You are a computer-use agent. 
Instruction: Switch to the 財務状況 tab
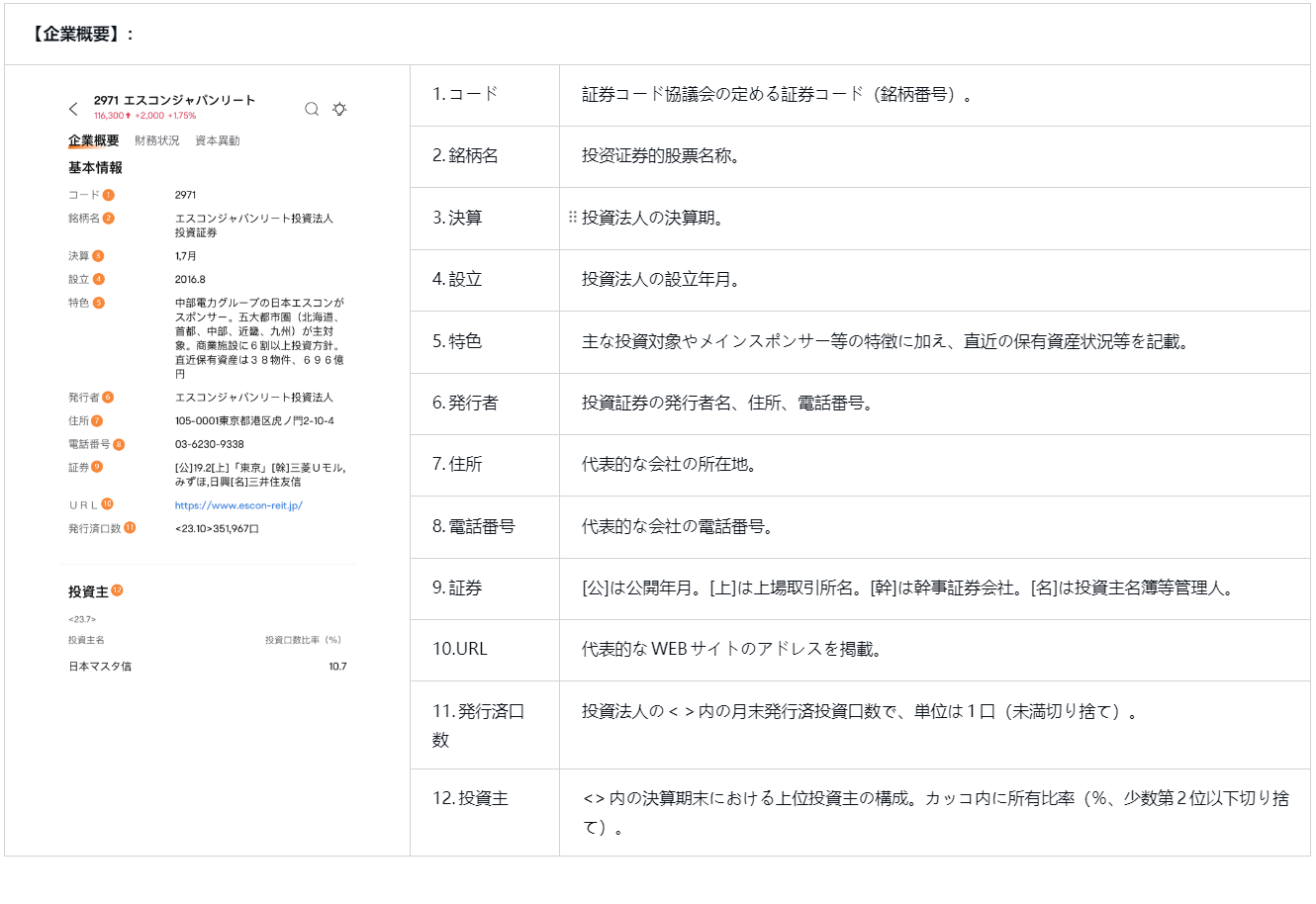157,140
